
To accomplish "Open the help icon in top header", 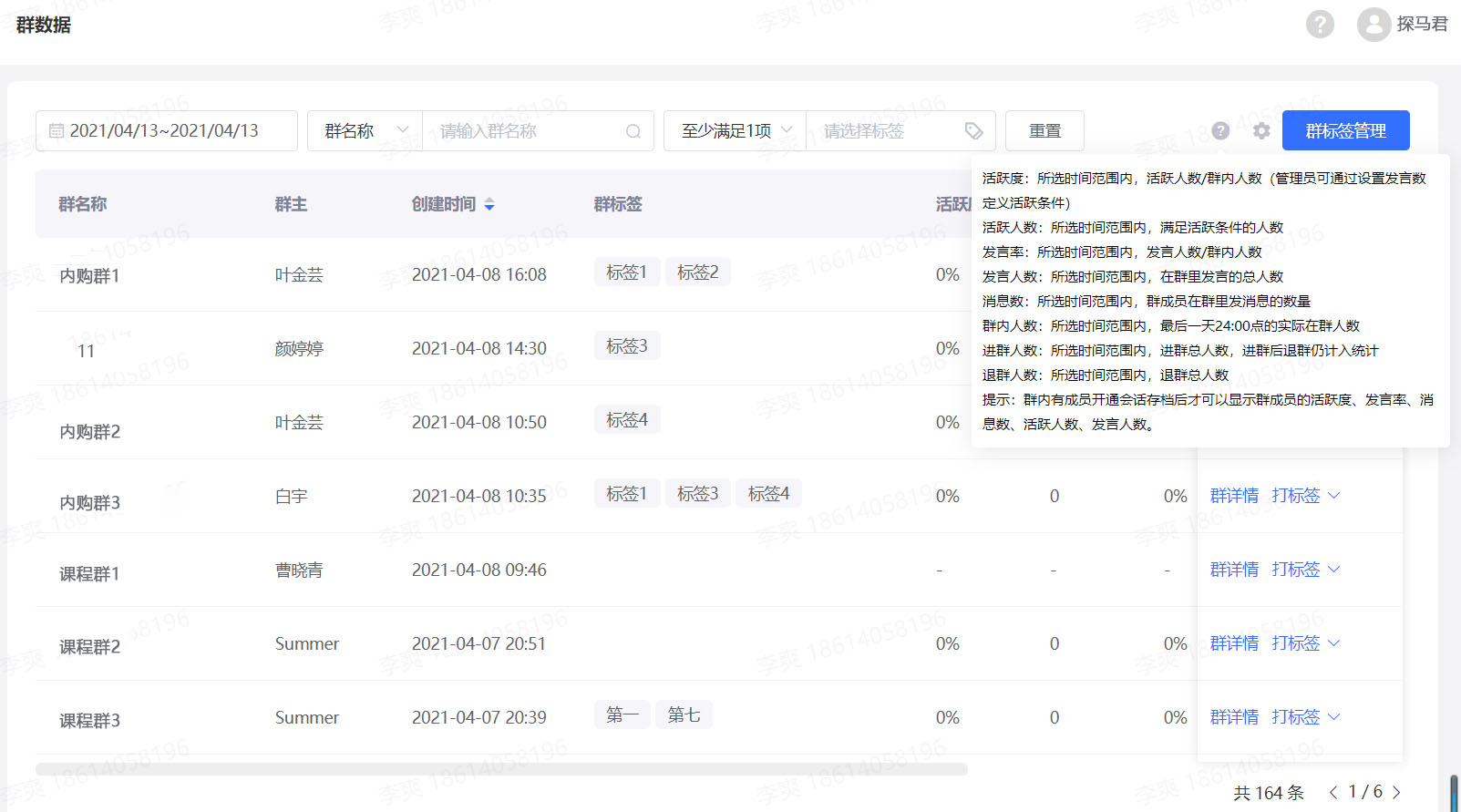I will click(1320, 25).
